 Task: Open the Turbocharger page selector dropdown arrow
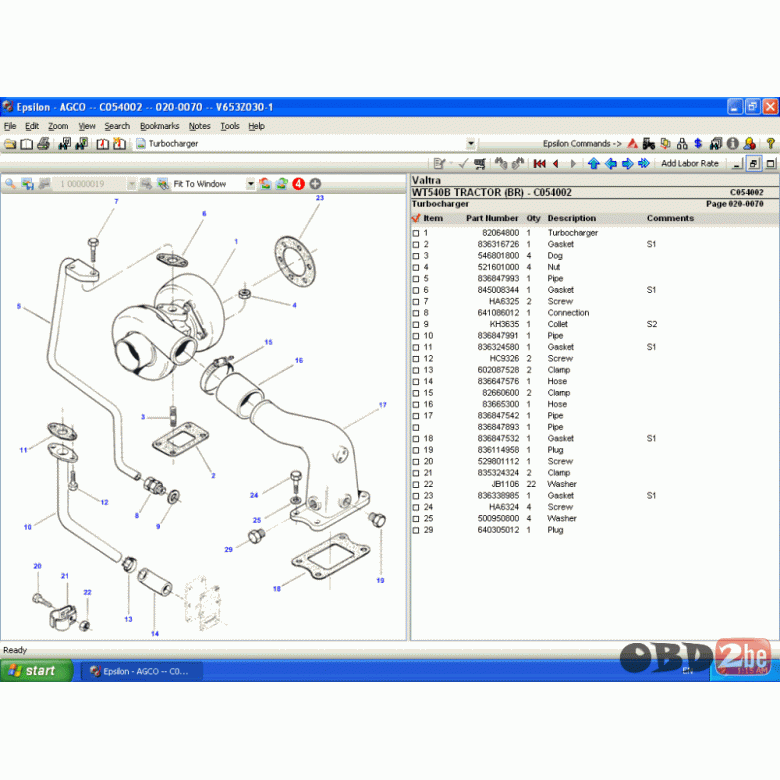(x=471, y=144)
